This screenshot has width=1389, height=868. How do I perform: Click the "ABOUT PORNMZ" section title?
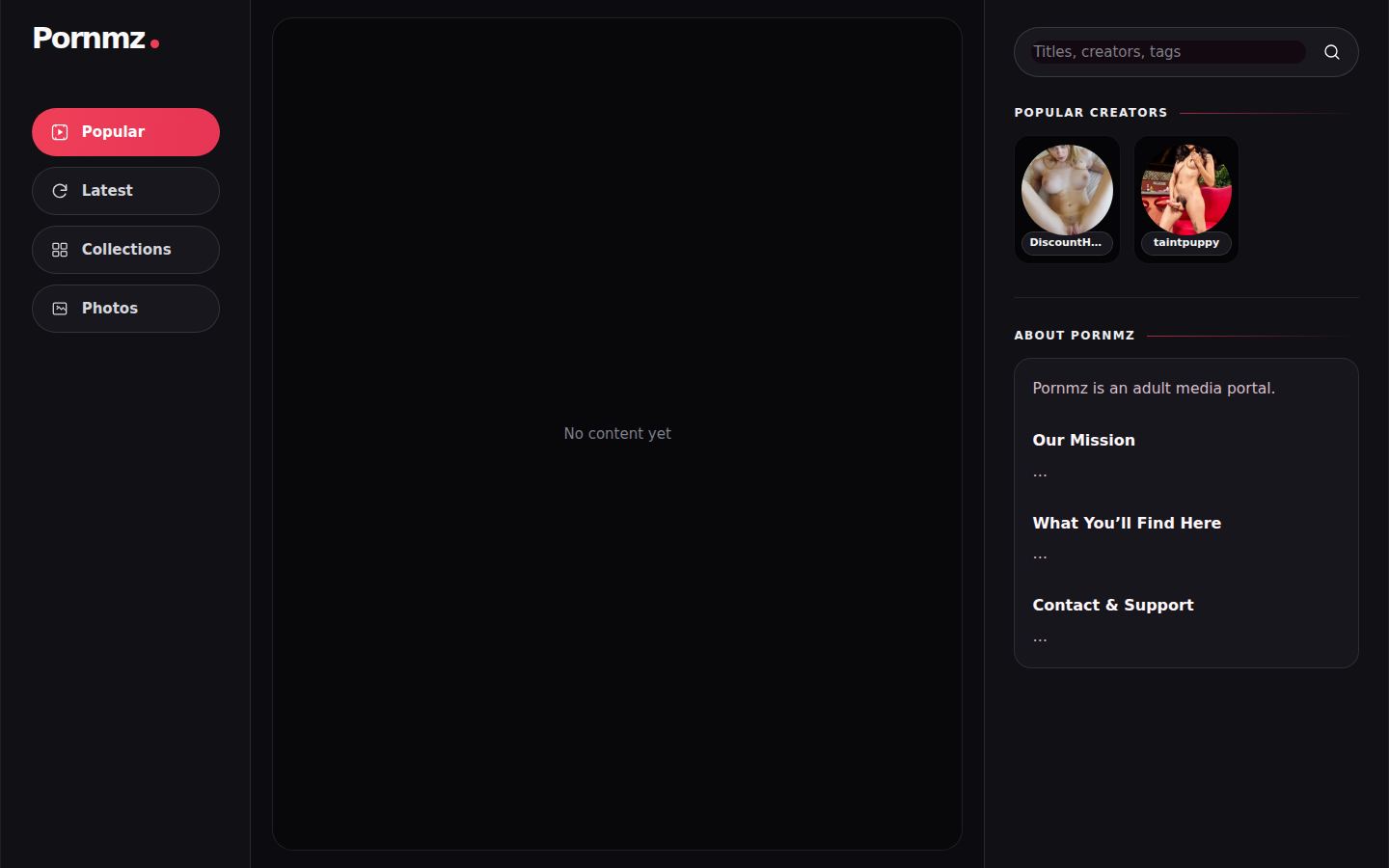[x=1075, y=336]
